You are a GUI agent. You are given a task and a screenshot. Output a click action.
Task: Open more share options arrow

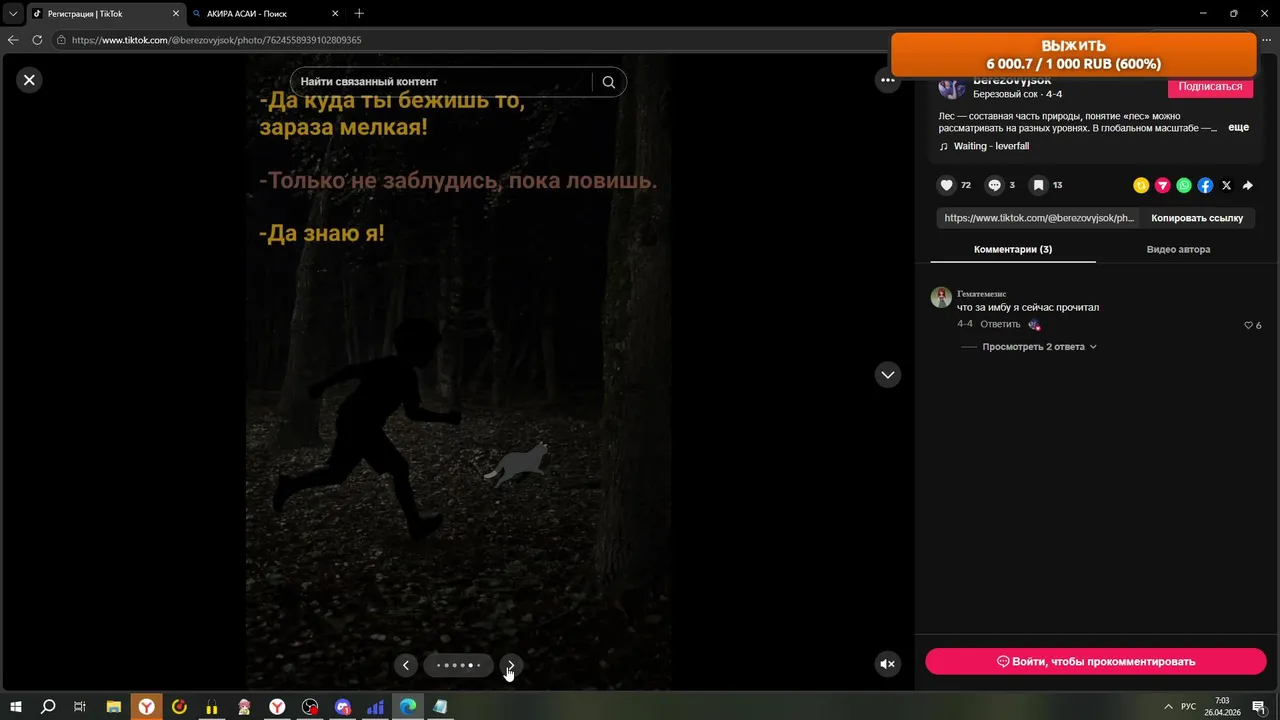[1248, 185]
